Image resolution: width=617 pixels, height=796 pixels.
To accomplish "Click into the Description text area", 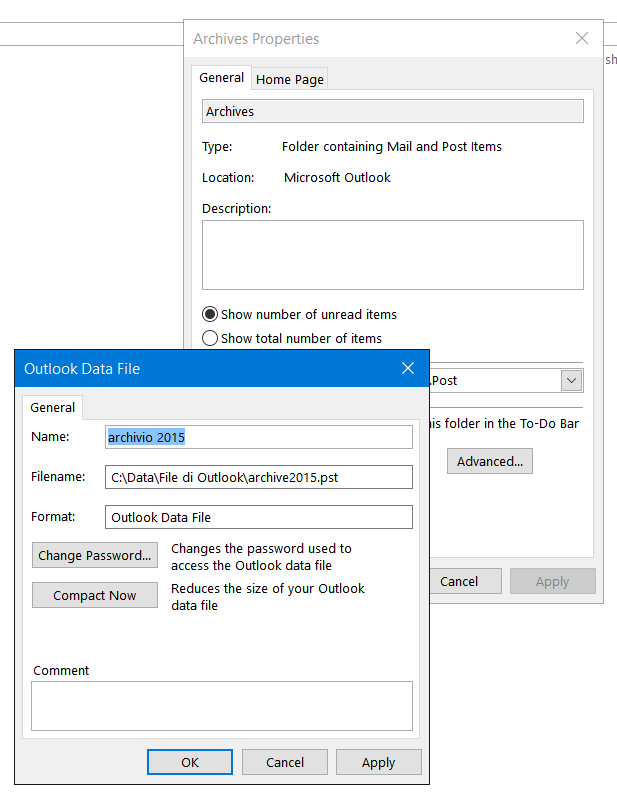I will (x=392, y=255).
